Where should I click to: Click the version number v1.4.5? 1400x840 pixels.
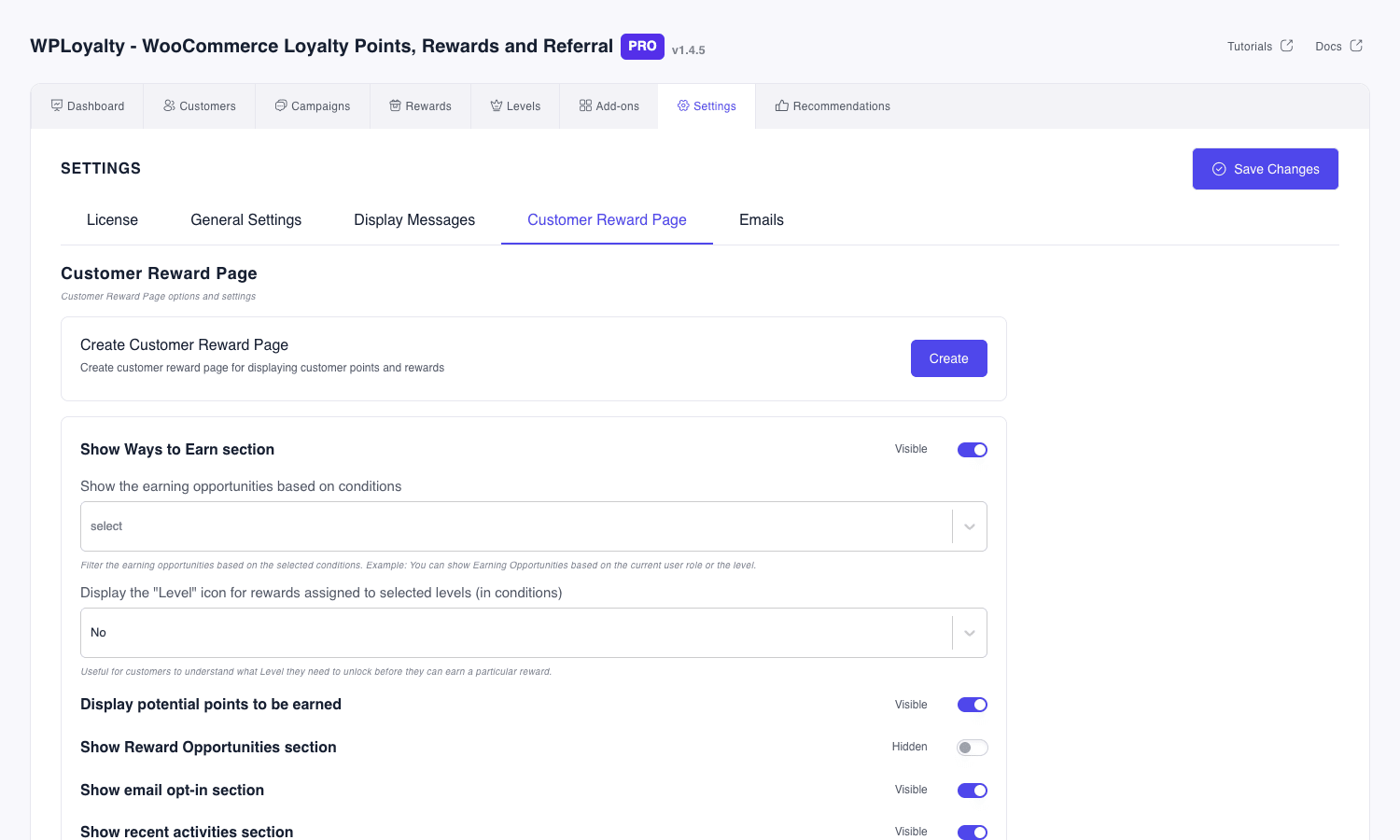coord(689,50)
